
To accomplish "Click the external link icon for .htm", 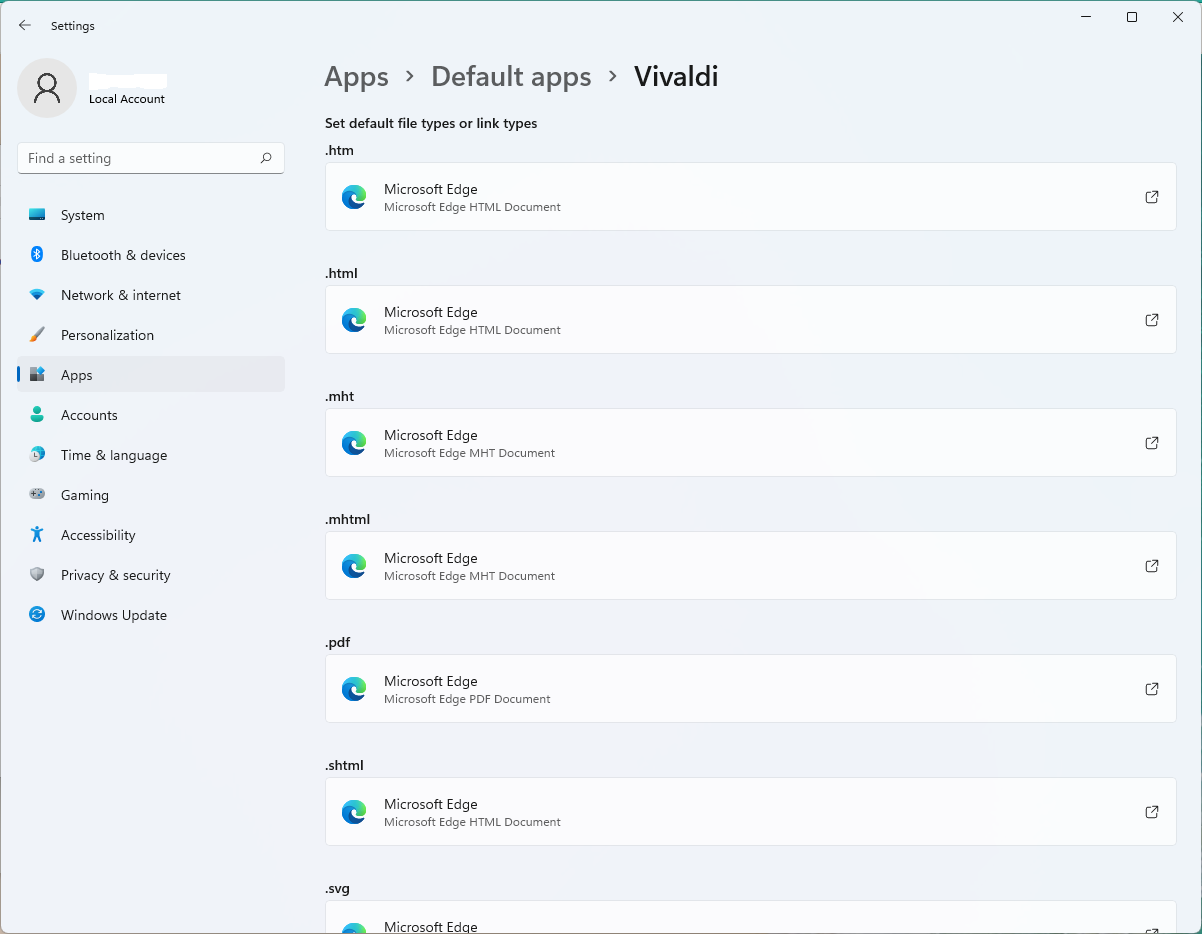I will (x=1152, y=197).
